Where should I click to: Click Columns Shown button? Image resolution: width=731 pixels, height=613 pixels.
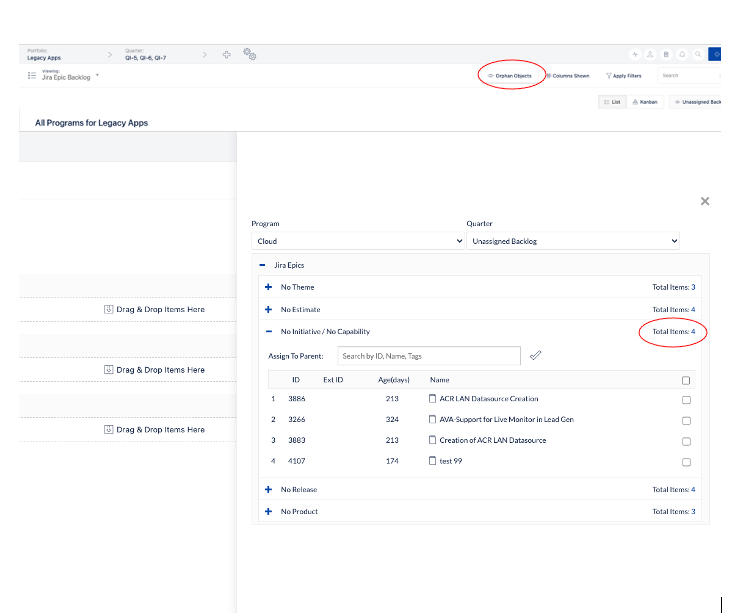tap(567, 76)
